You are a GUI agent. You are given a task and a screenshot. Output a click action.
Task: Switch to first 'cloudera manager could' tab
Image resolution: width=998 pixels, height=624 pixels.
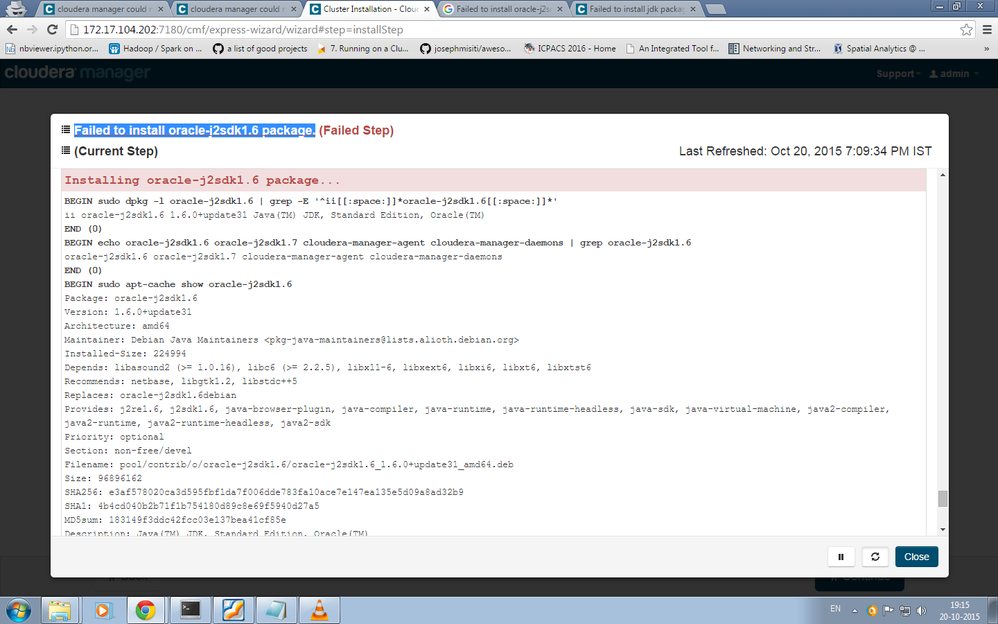pyautogui.click(x=102, y=9)
